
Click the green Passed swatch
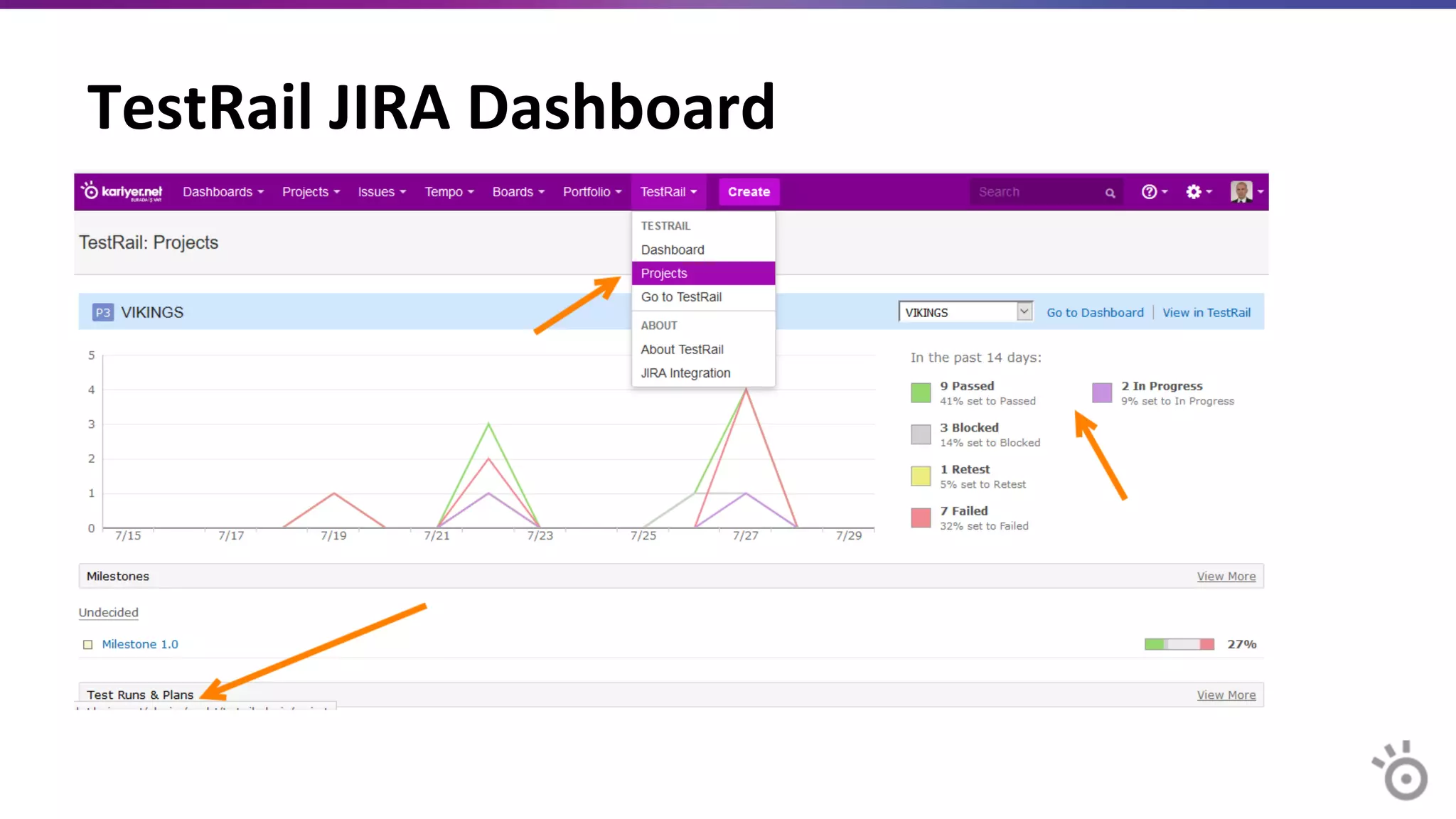[x=921, y=393]
